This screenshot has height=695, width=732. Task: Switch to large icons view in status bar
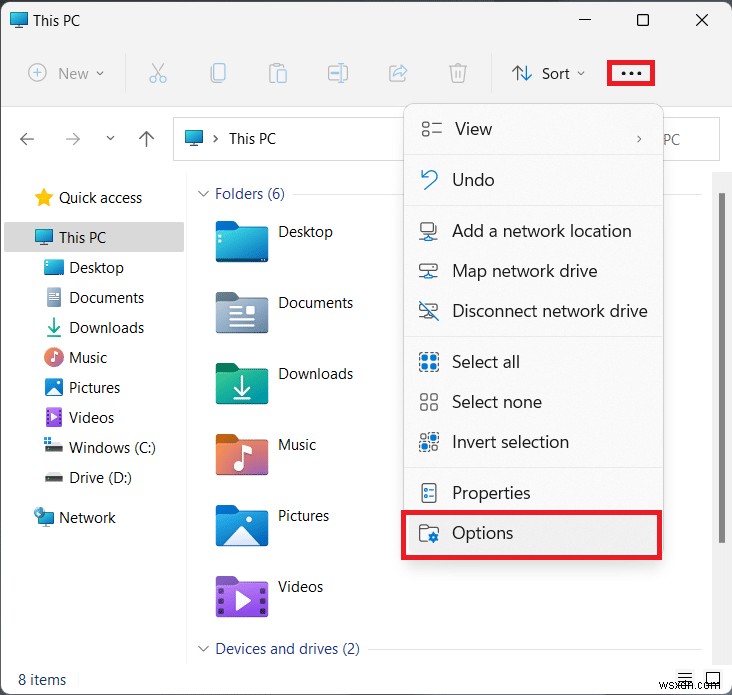pos(713,679)
